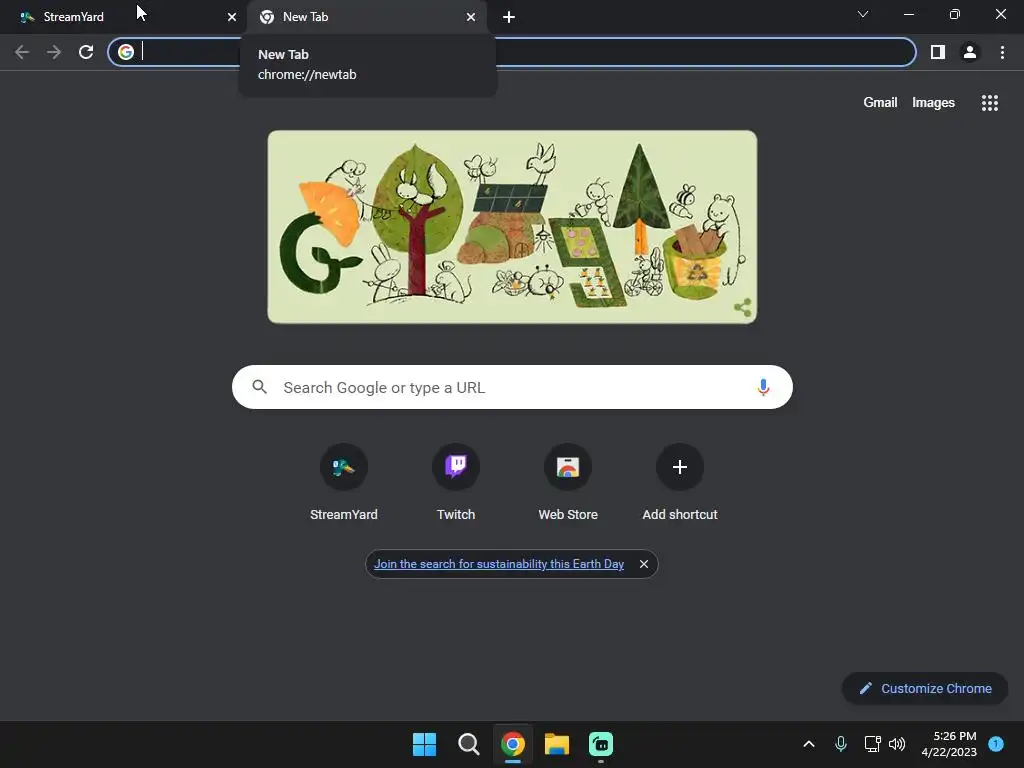
Task: Reload the current page
Action: tap(86, 52)
